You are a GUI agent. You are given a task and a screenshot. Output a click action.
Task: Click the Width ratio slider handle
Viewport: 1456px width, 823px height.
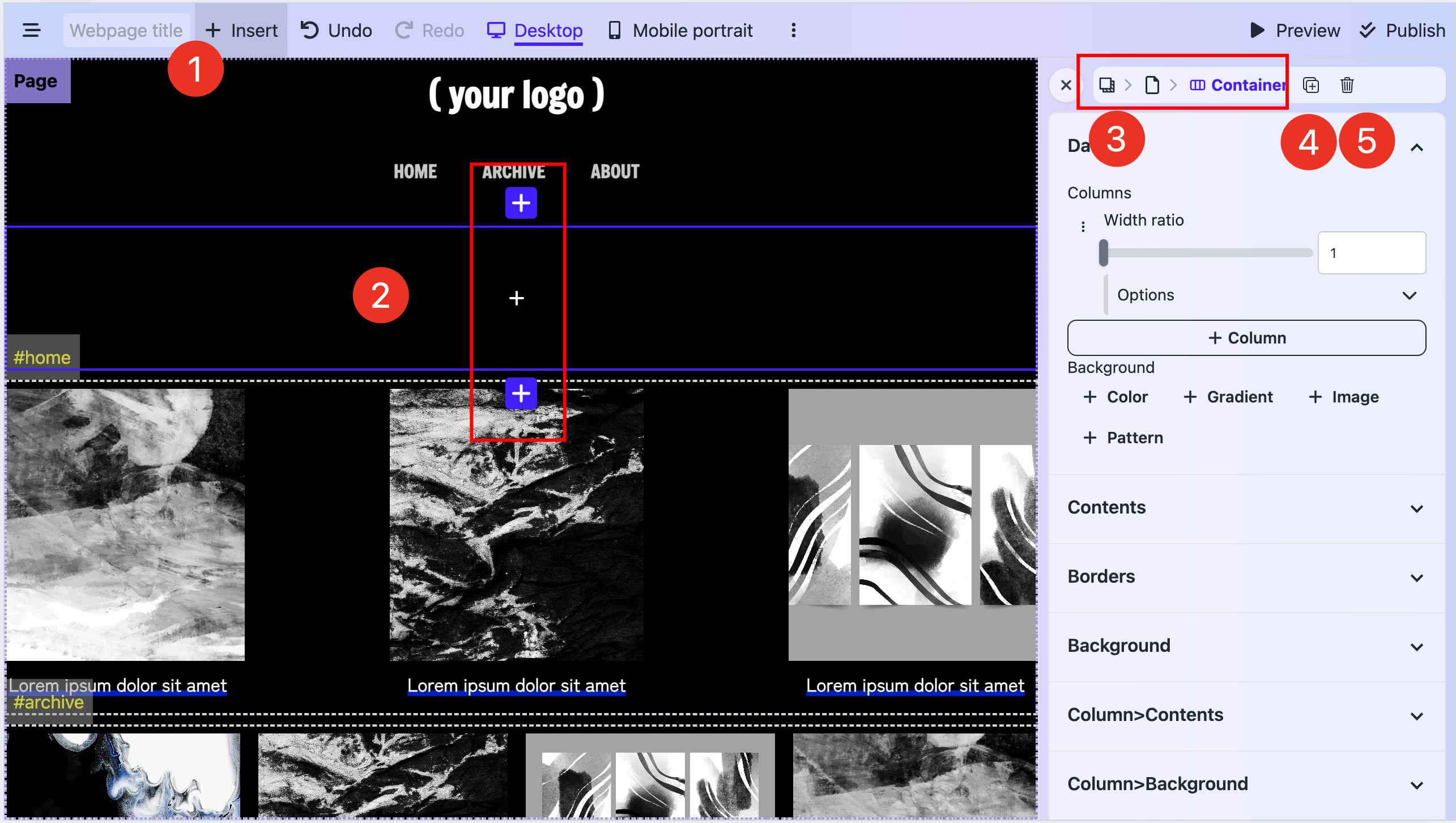click(1103, 253)
